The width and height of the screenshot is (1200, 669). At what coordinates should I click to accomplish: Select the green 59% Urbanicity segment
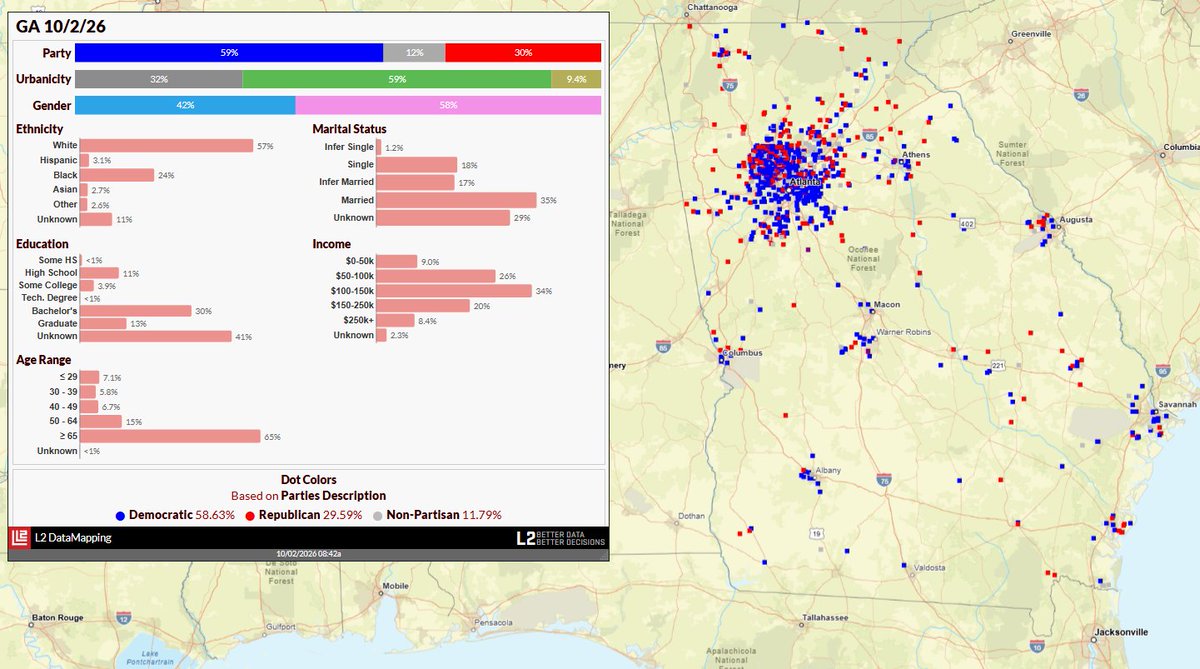(x=396, y=79)
